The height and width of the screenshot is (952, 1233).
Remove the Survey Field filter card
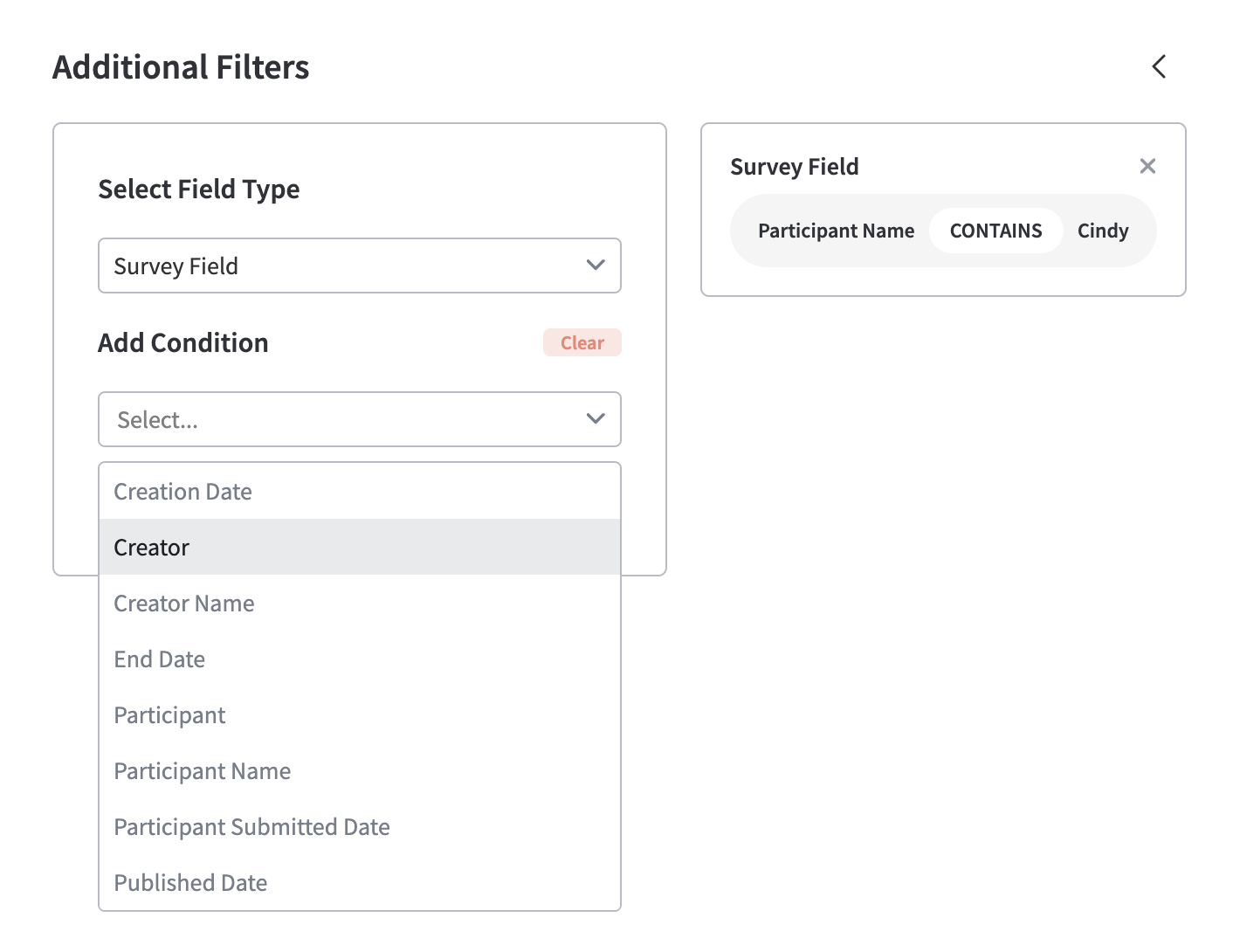(x=1147, y=166)
